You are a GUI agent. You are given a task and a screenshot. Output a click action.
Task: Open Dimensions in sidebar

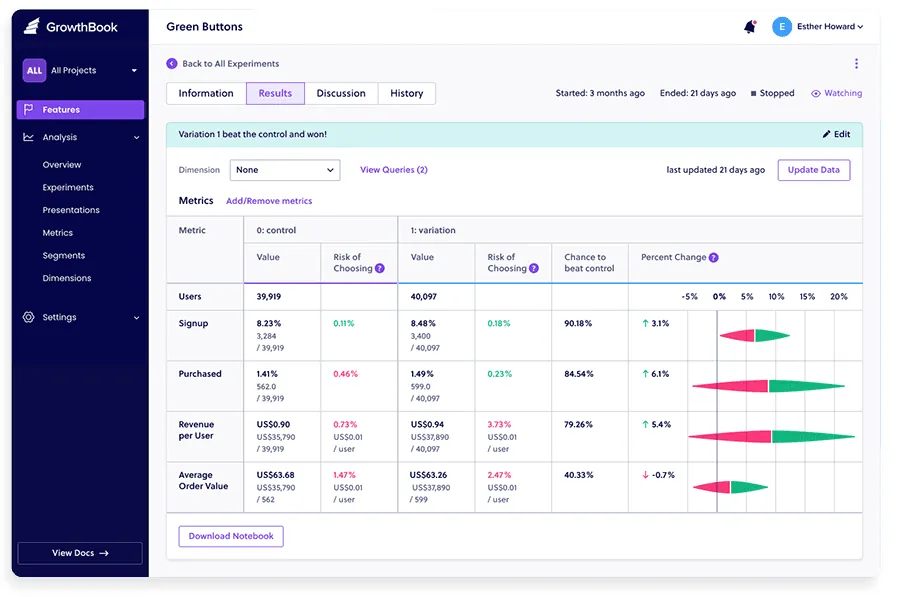pos(67,278)
